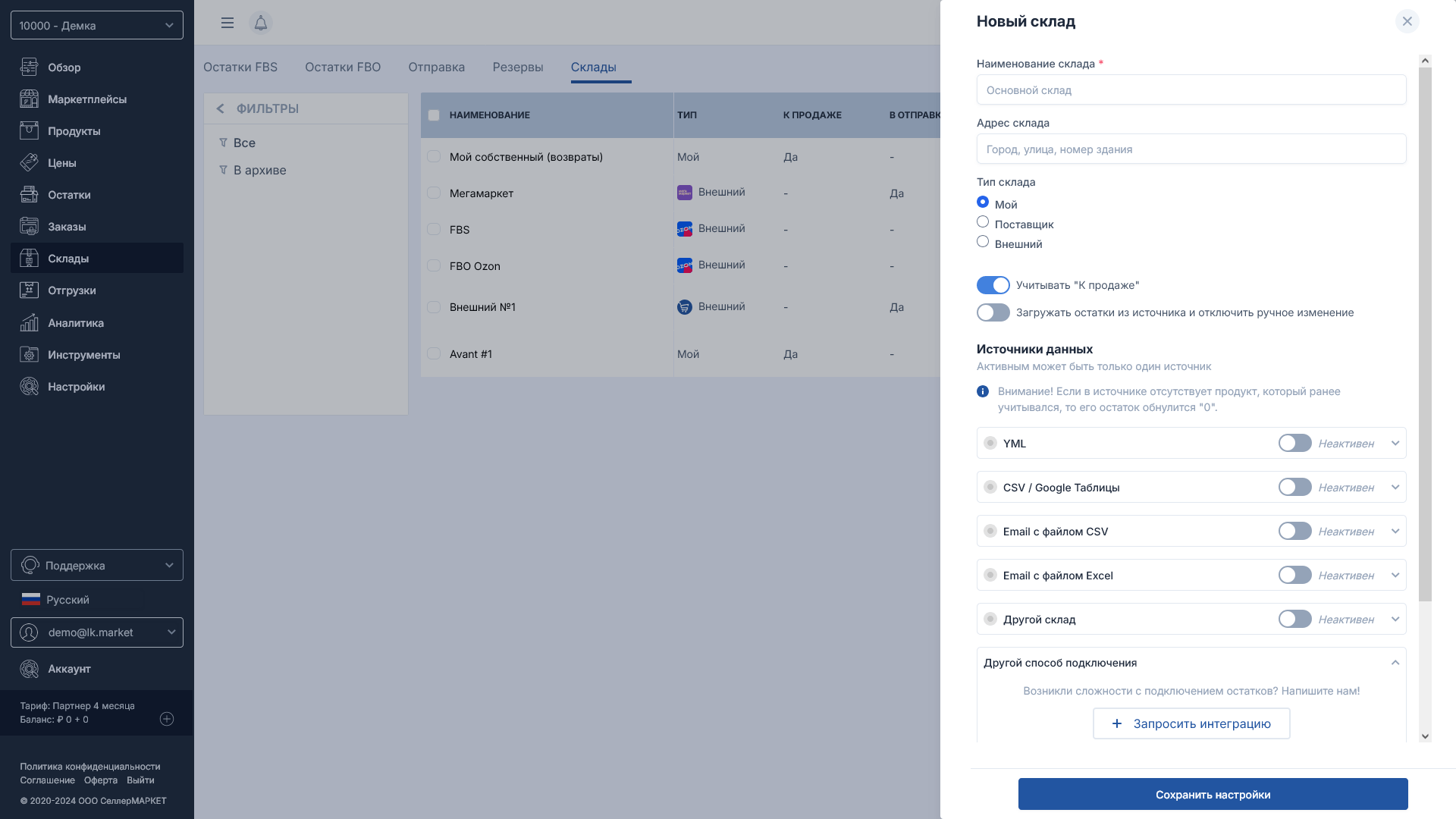Expand the CSV / Google Таблицы chevron
Viewport: 1456px width, 819px height.
click(1395, 487)
